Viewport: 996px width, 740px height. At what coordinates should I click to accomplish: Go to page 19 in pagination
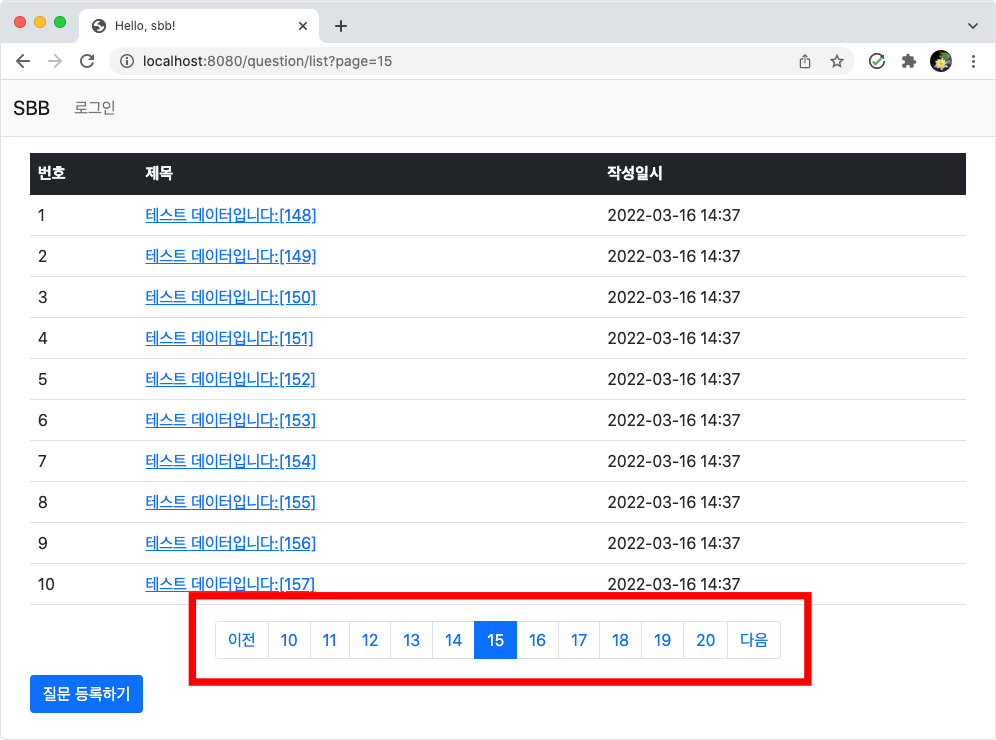[x=663, y=640]
